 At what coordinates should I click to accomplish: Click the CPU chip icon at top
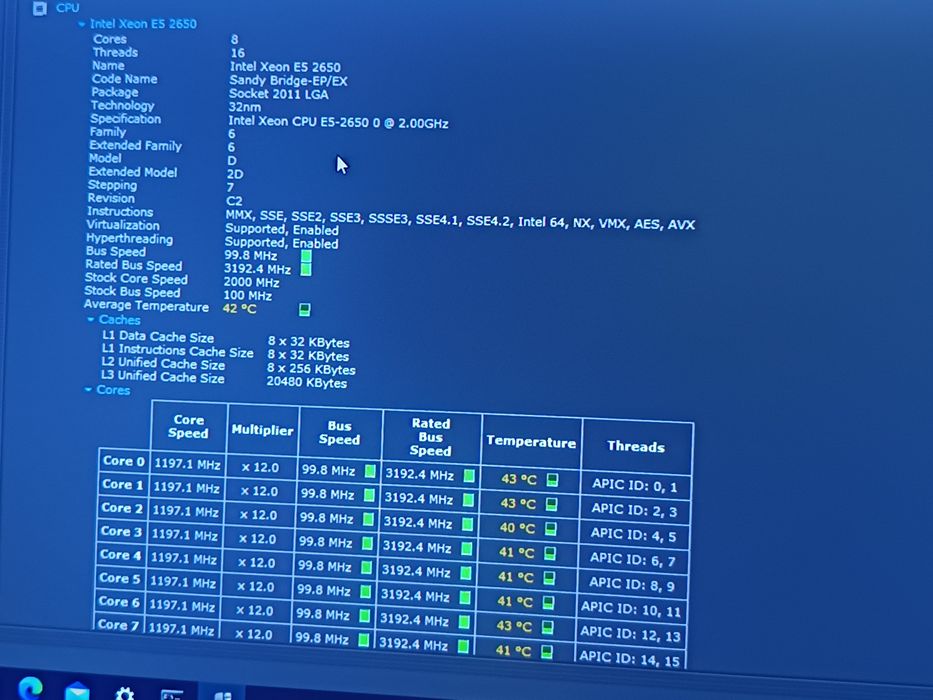coord(39,8)
